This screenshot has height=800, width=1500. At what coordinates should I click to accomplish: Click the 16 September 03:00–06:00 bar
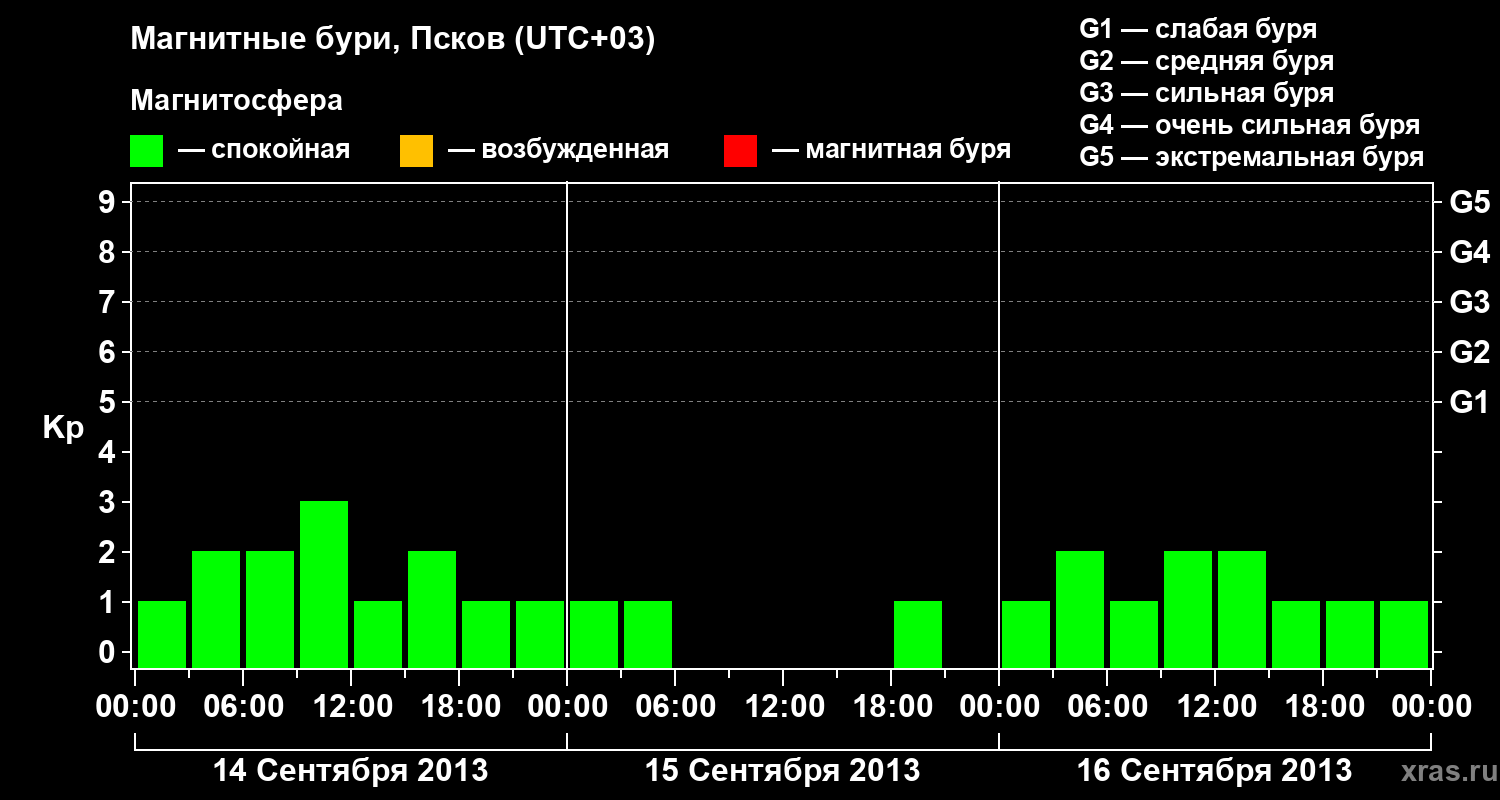pyautogui.click(x=1080, y=609)
